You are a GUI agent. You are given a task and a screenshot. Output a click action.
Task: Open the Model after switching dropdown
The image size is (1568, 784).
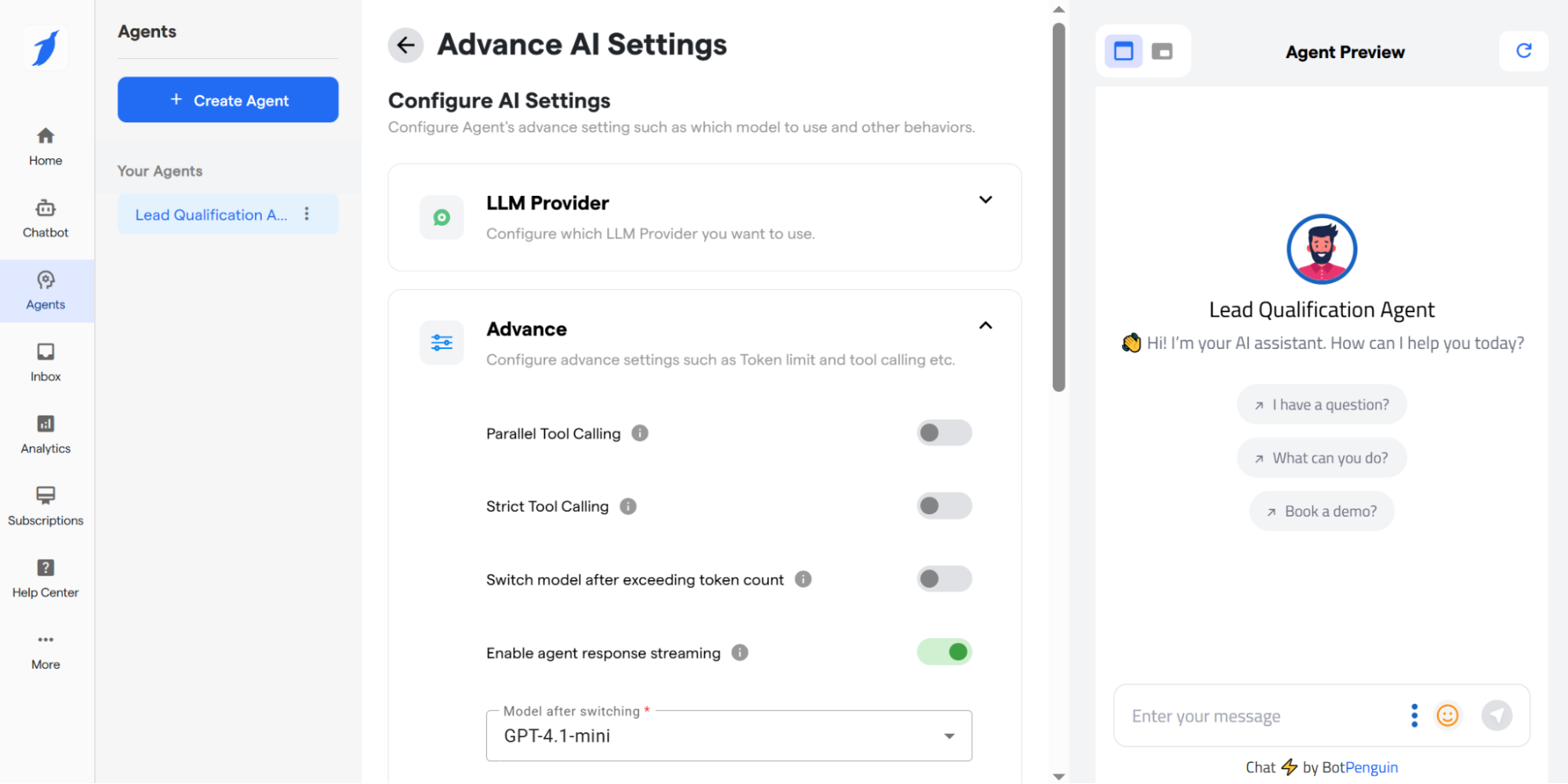pos(949,735)
